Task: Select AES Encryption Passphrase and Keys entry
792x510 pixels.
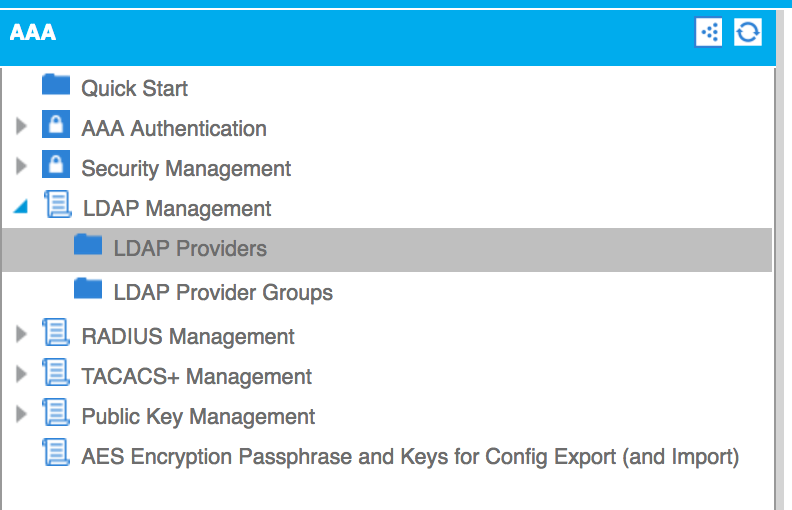Action: pyautogui.click(x=410, y=456)
